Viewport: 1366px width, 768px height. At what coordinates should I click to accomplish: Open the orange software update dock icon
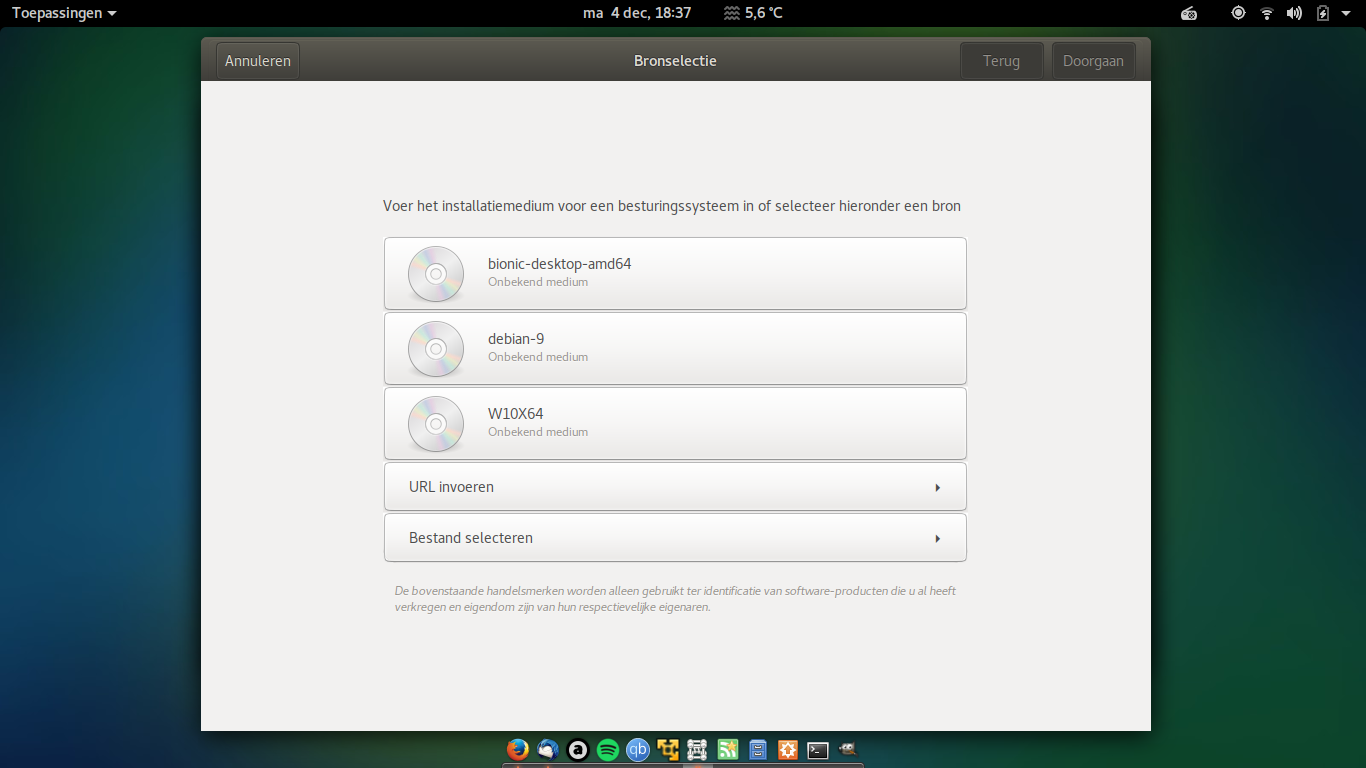[788, 749]
